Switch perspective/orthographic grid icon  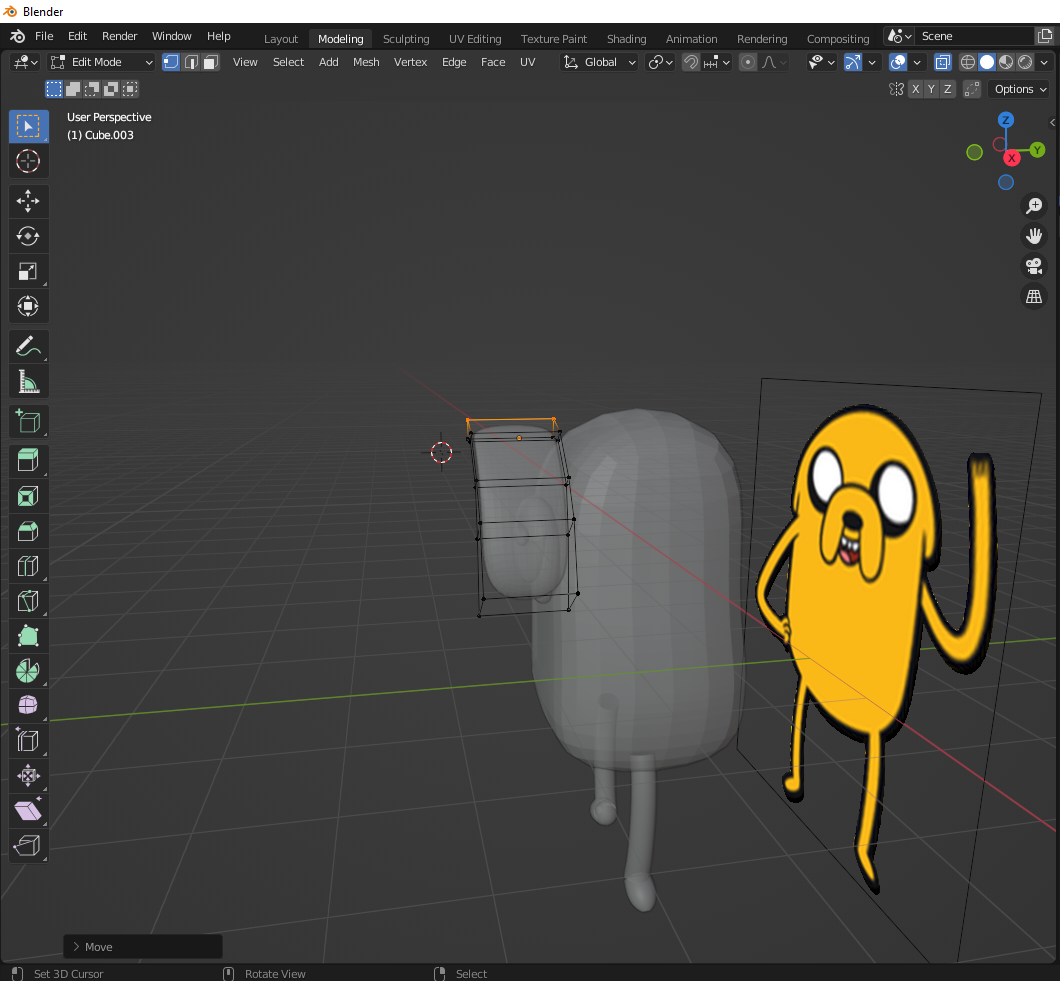(x=1034, y=297)
